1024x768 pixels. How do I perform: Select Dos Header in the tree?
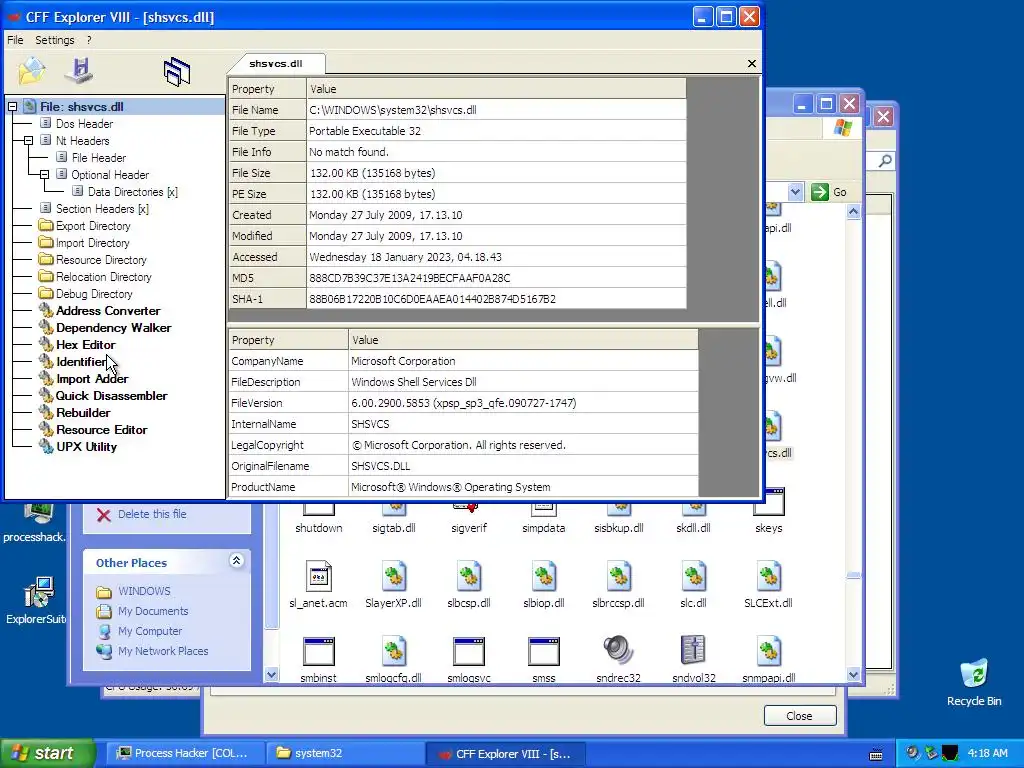click(84, 123)
